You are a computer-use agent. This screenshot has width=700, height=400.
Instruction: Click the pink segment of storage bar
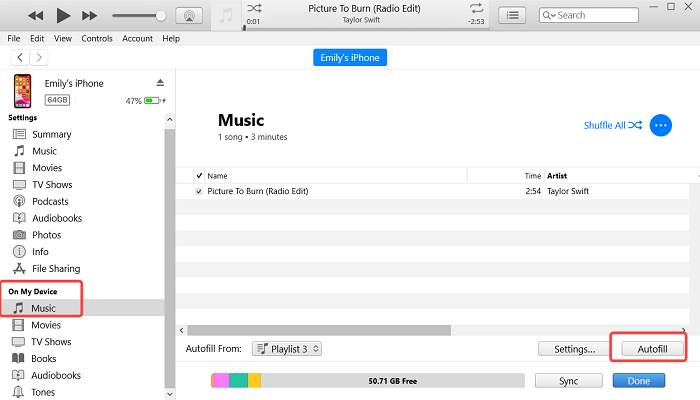[221, 380]
